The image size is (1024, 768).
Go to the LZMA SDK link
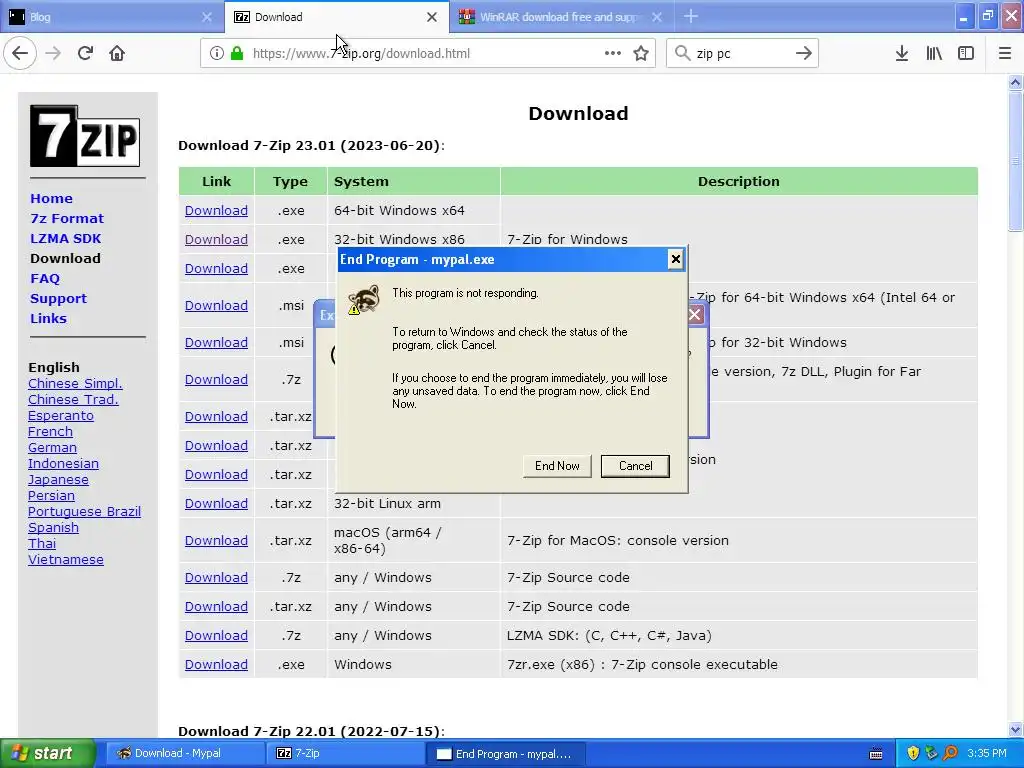(x=65, y=238)
